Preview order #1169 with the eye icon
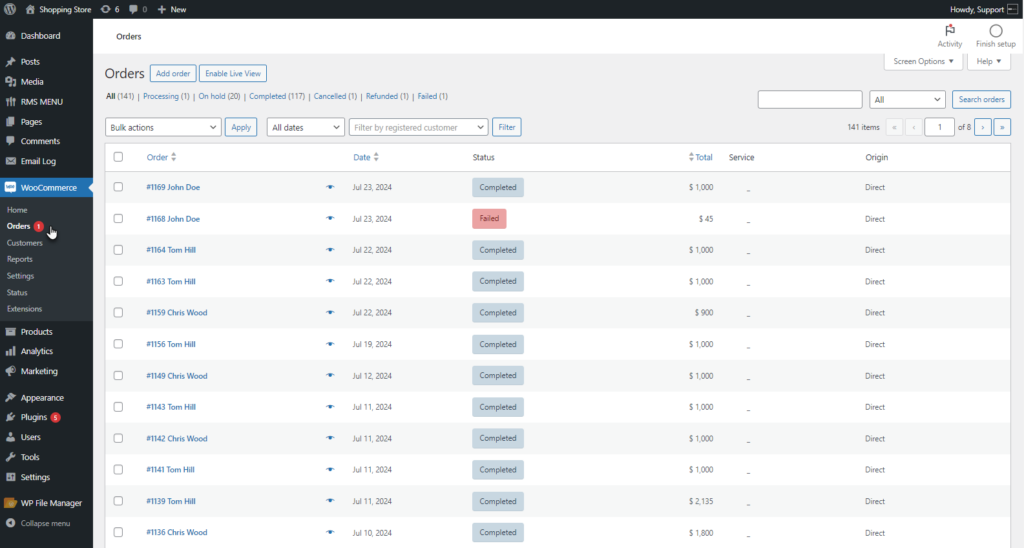This screenshot has height=548, width=1024. pos(330,187)
